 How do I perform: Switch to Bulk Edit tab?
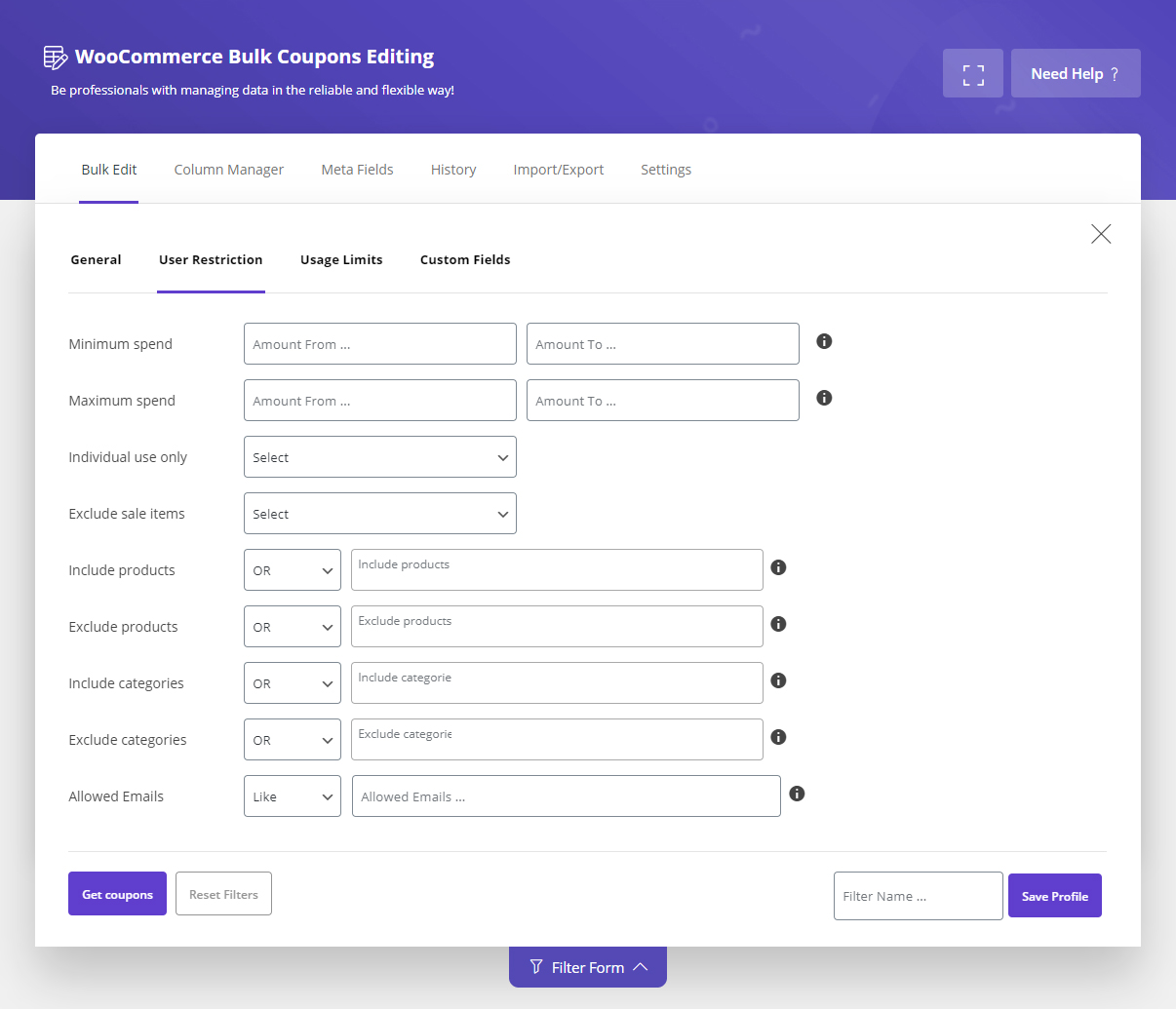(x=109, y=170)
